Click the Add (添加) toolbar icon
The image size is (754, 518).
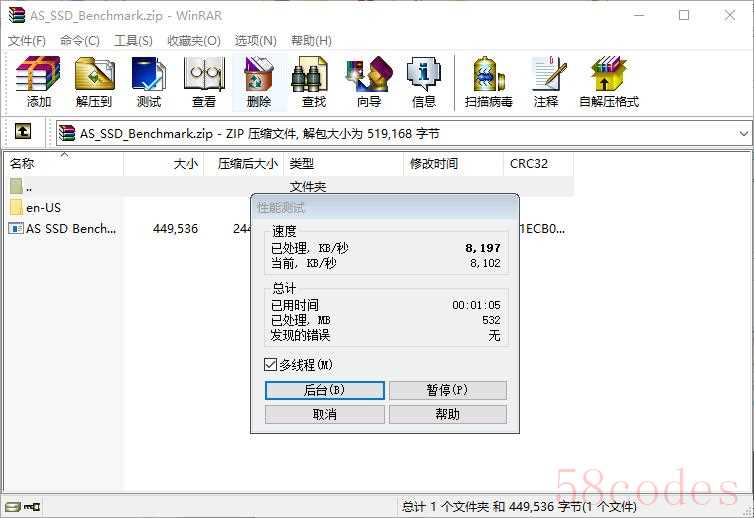pyautogui.click(x=38, y=82)
